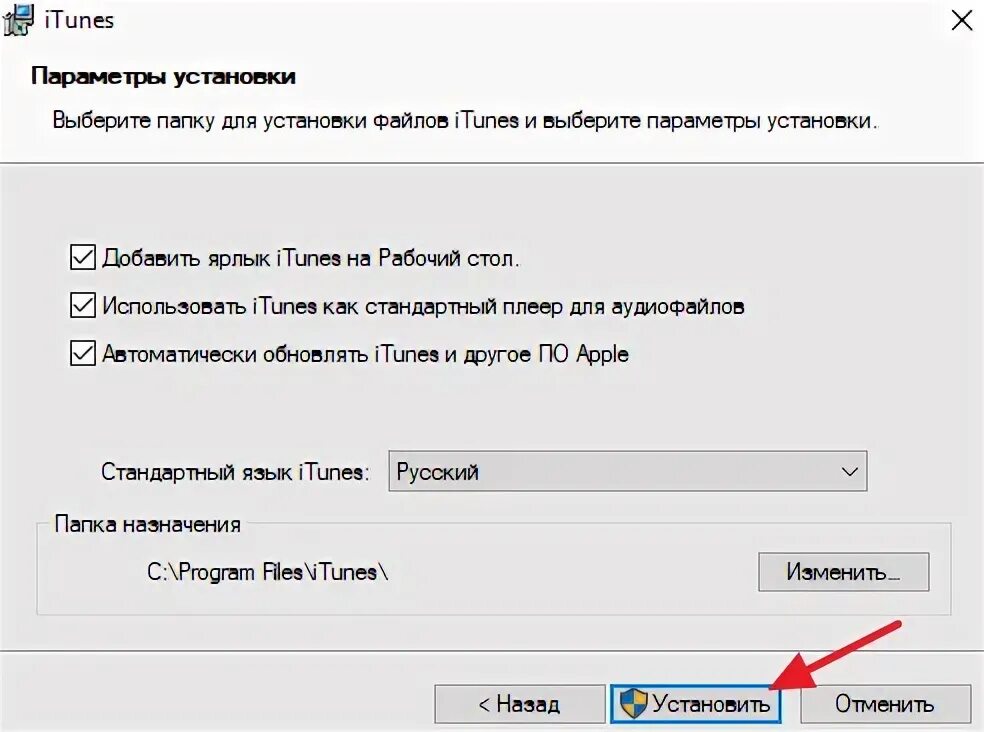Click the Автоматически обновлять iTunes label text
The height and width of the screenshot is (732, 984).
click(365, 354)
